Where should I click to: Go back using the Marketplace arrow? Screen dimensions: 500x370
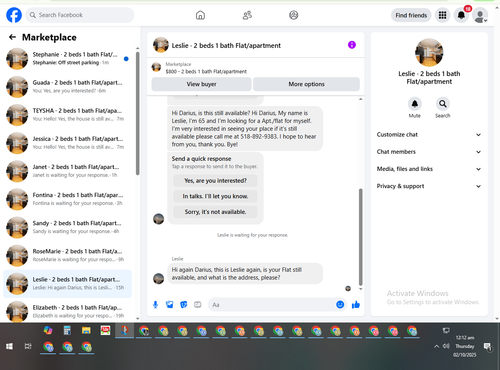click(12, 37)
